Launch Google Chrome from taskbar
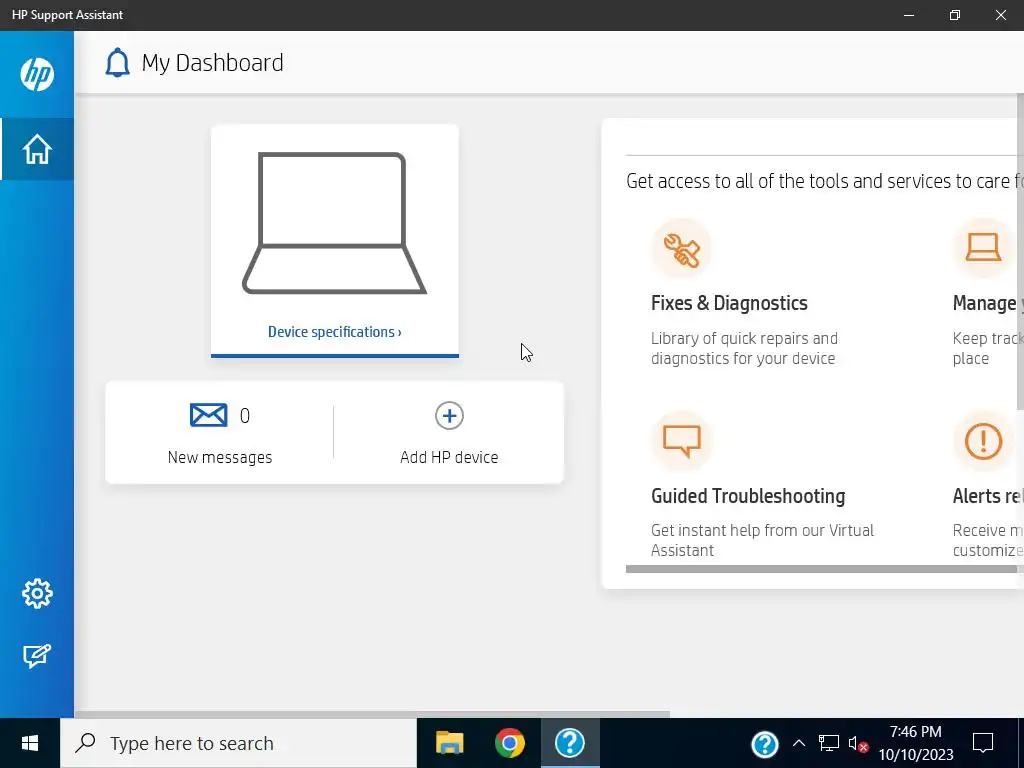 509,743
